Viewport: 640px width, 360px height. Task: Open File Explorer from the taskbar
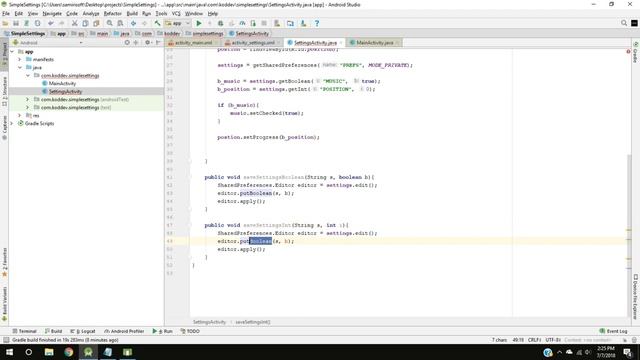49,352
